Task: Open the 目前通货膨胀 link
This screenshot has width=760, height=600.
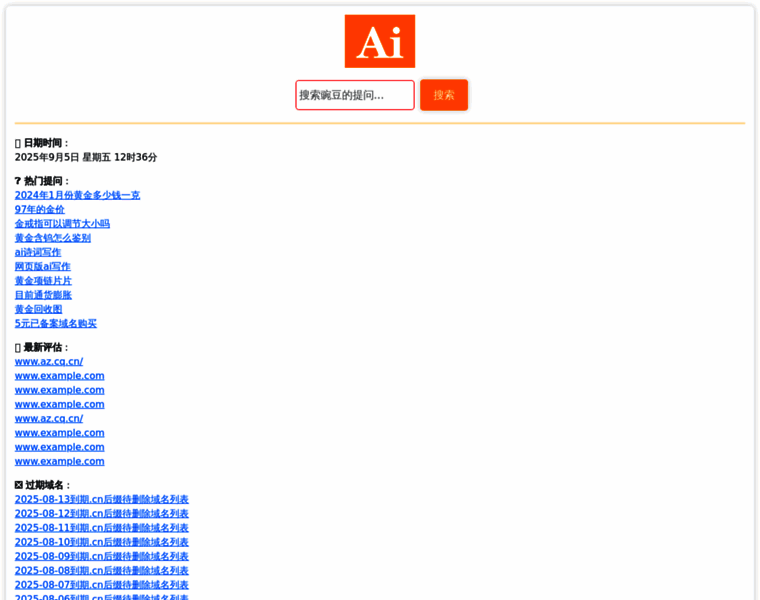Action: pyautogui.click(x=43, y=295)
